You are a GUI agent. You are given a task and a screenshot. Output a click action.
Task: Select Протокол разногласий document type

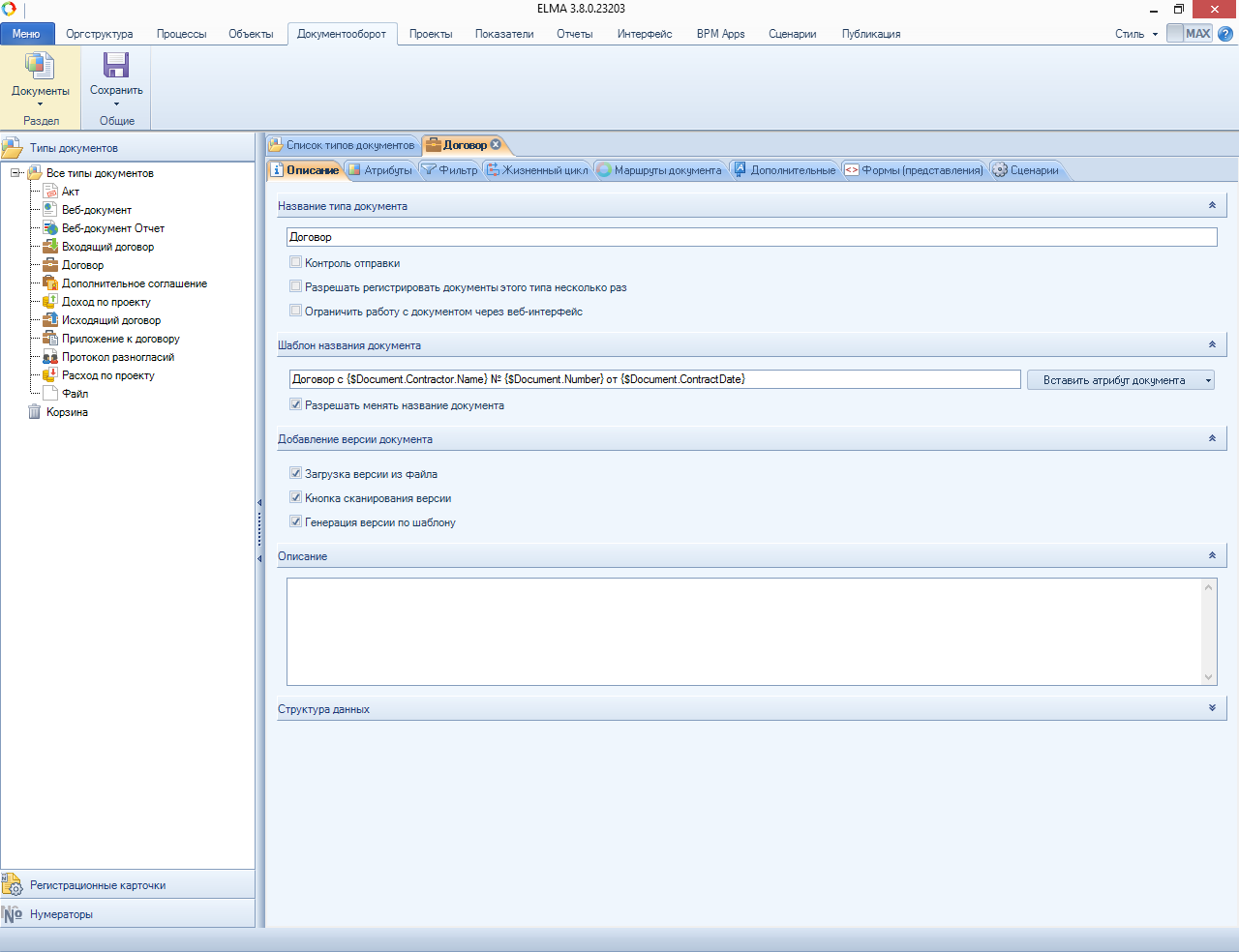click(117, 357)
